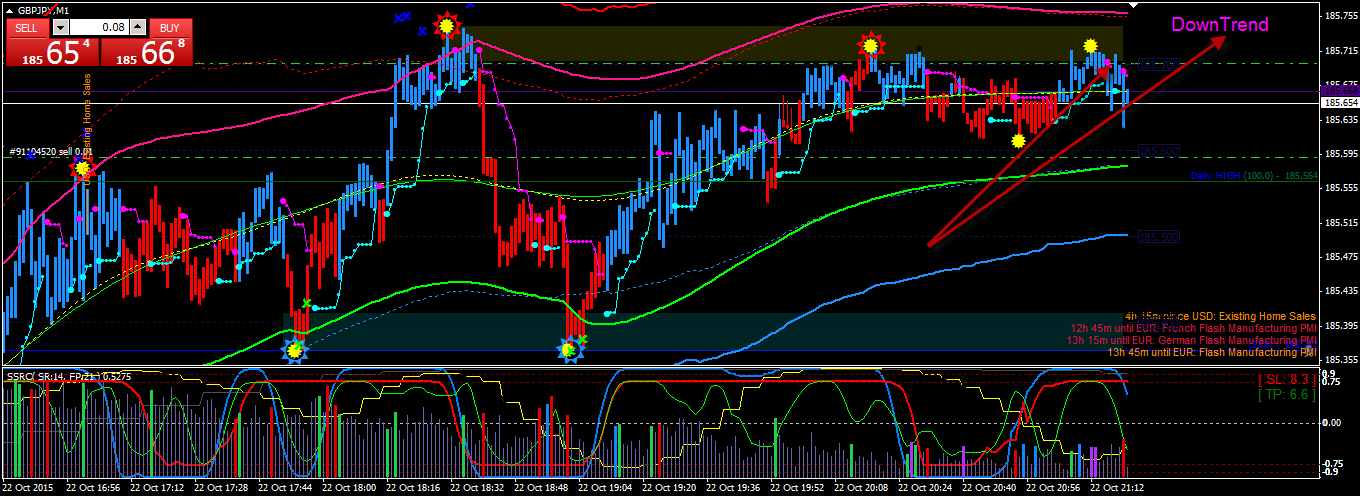Click the 185.500 level price tag
The height and width of the screenshot is (496, 1360).
point(1159,237)
